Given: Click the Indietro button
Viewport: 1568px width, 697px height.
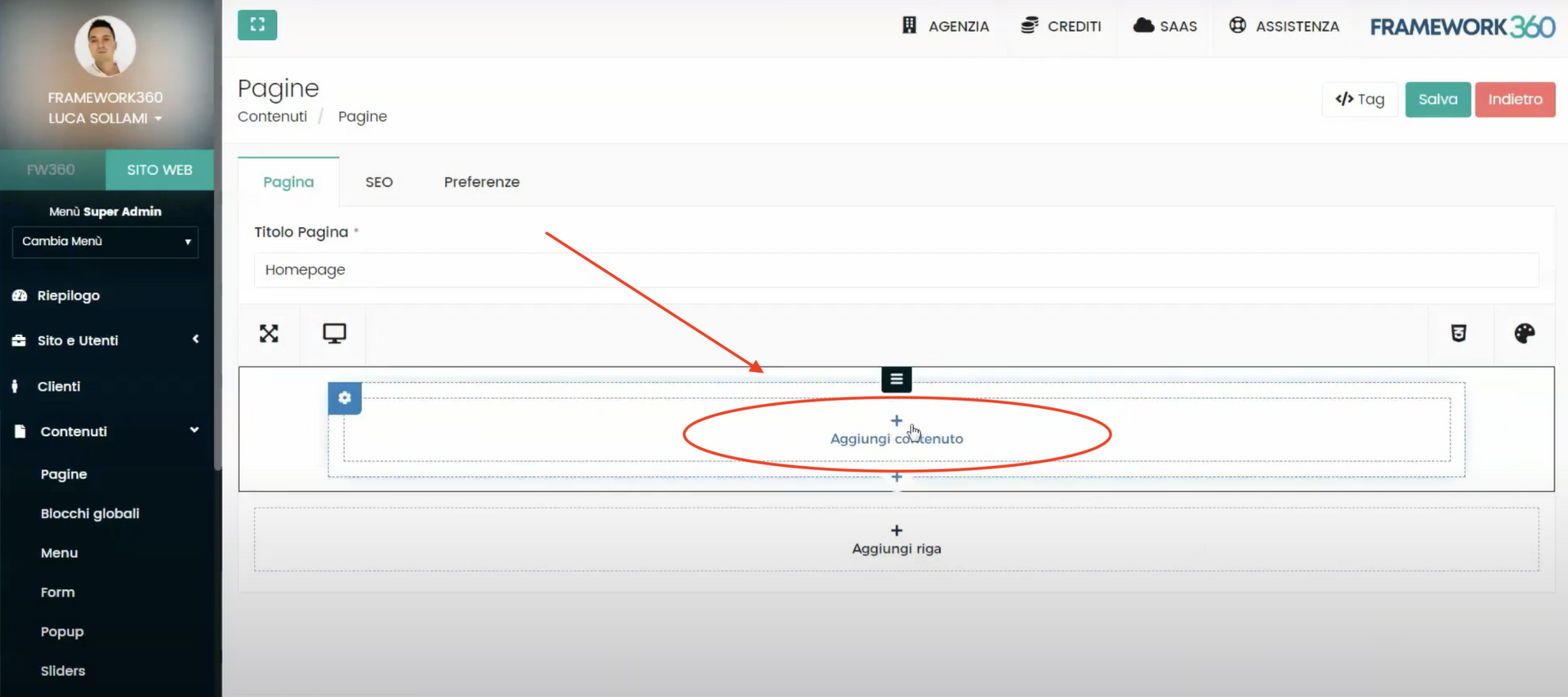Looking at the screenshot, I should point(1515,100).
